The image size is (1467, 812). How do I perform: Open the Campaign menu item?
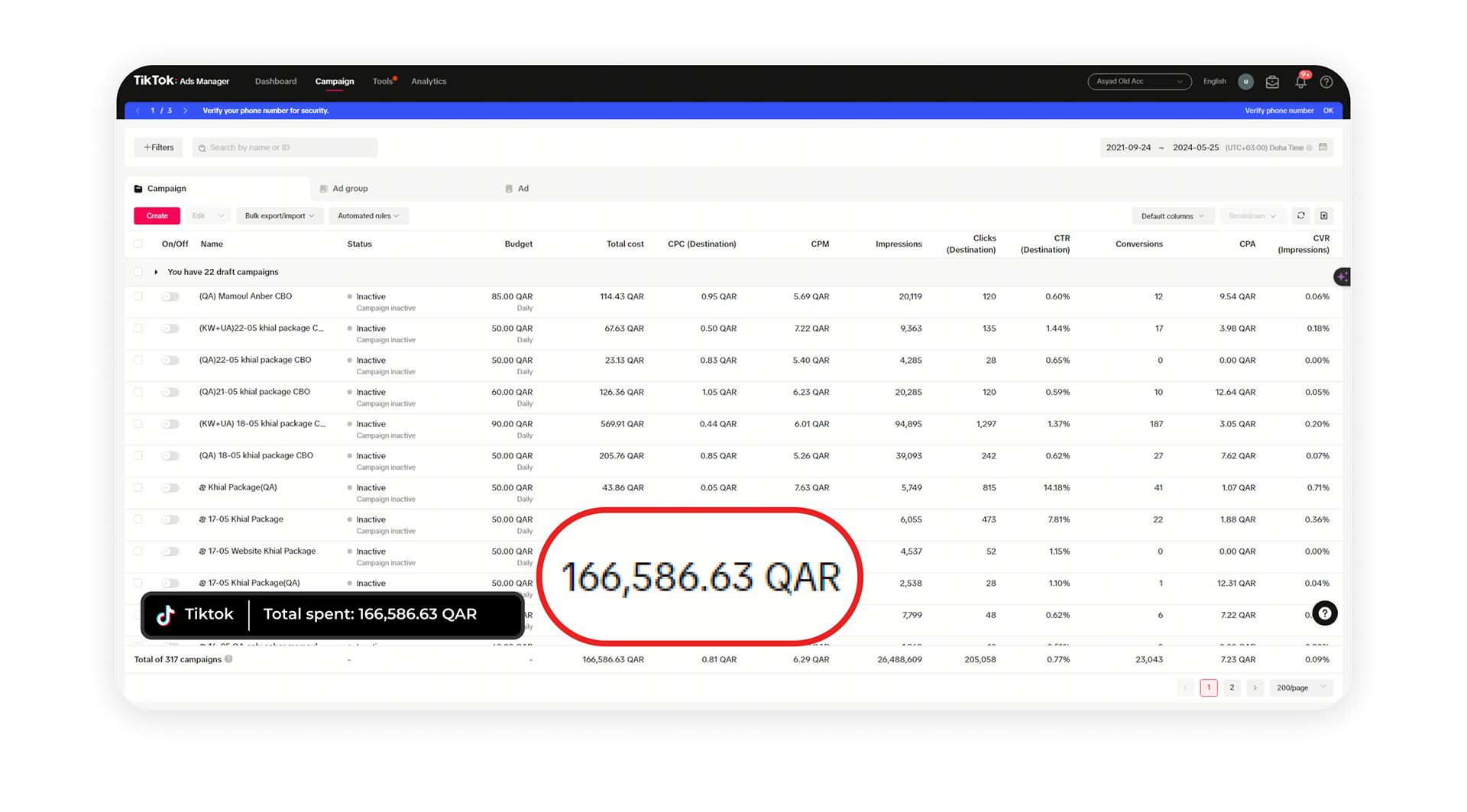tap(335, 82)
